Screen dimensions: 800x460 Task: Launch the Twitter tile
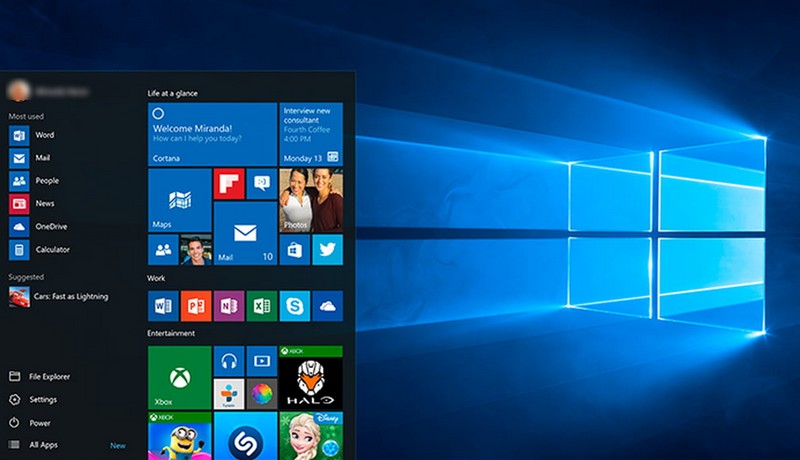point(328,250)
